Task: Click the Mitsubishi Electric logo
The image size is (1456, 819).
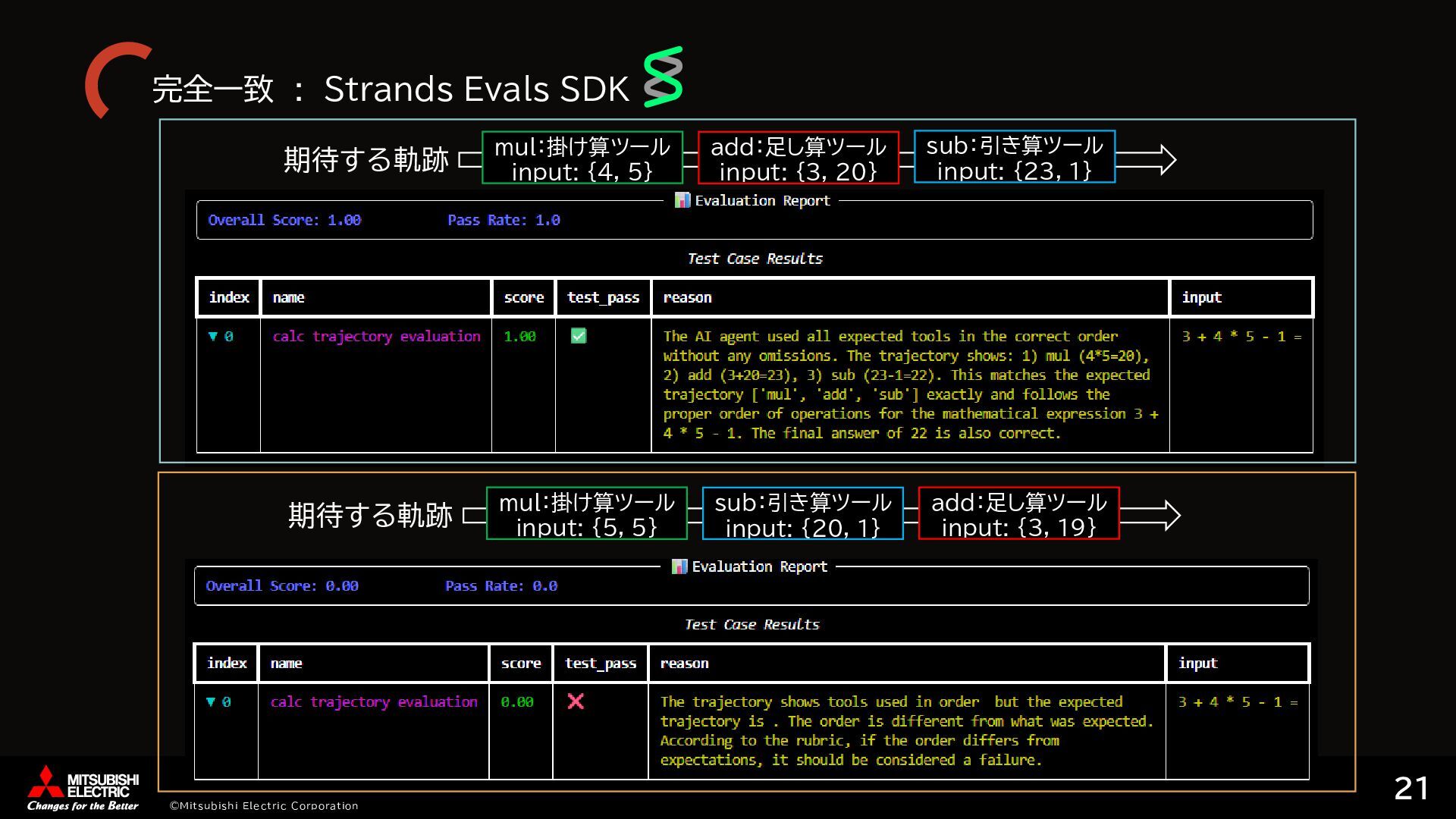Action: 82,787
